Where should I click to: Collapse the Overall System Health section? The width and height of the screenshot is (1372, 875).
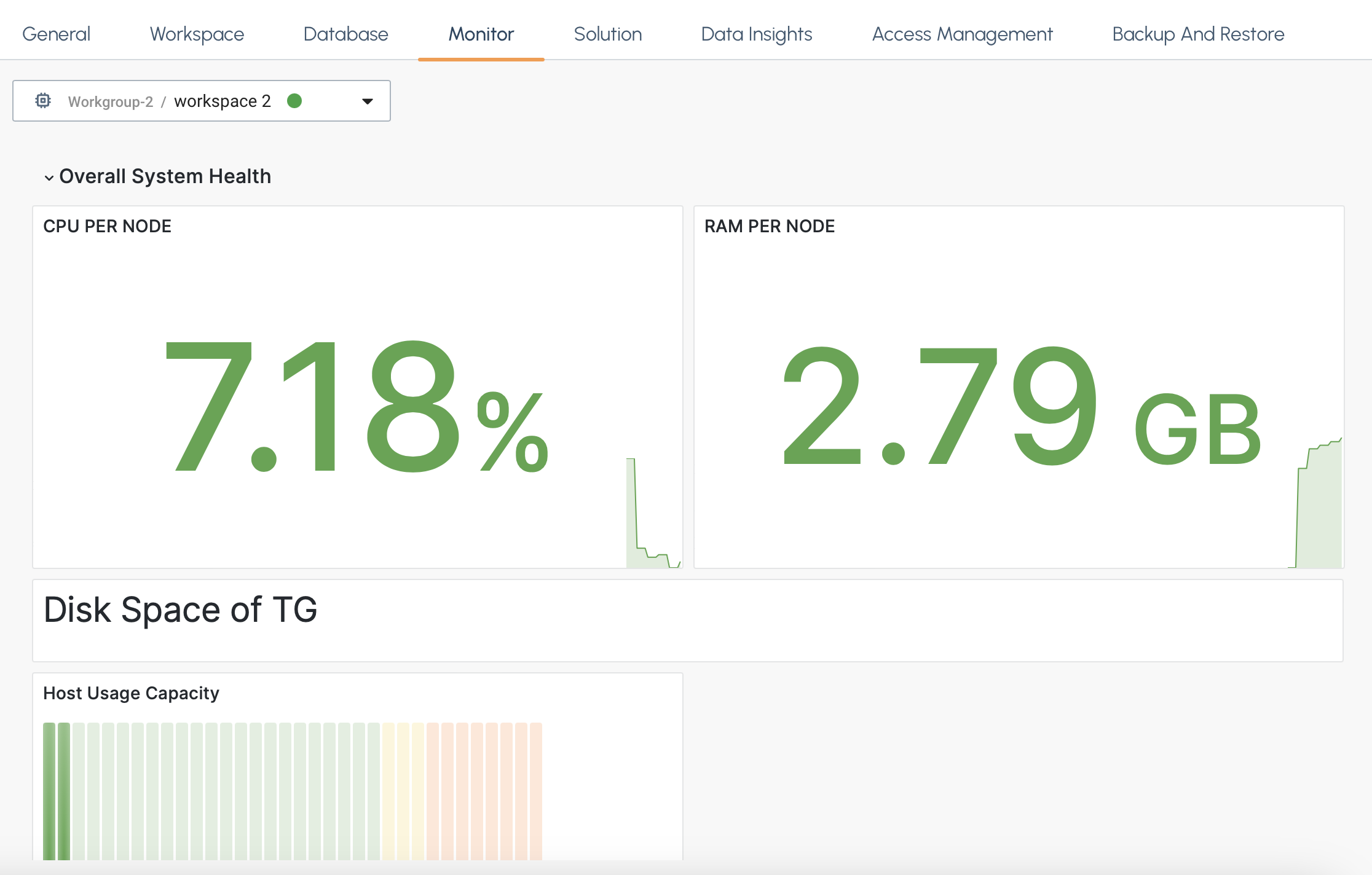pos(49,178)
